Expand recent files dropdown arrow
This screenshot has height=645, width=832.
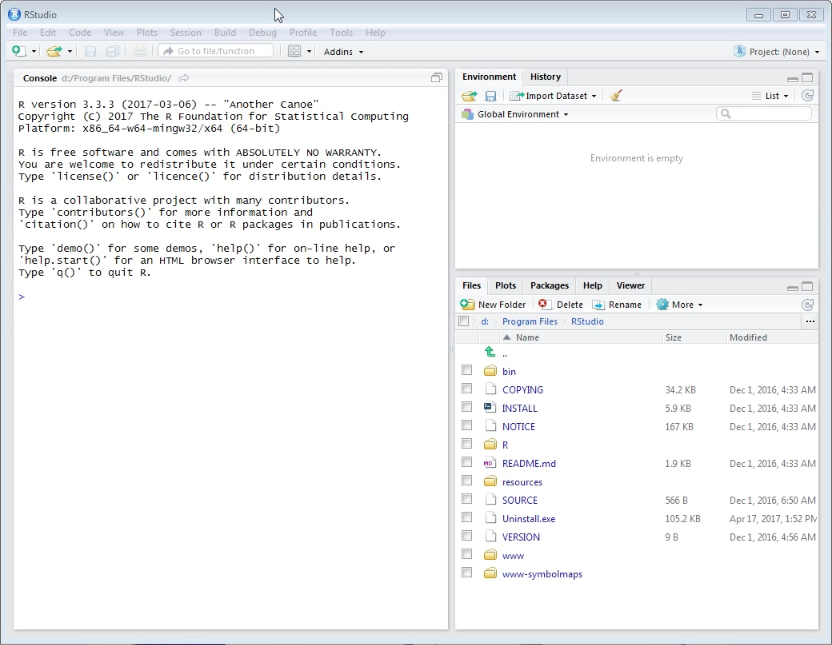click(x=70, y=51)
